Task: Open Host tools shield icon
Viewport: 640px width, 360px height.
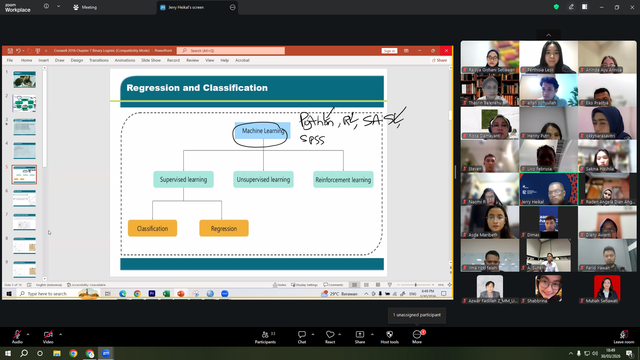Action: [389, 337]
